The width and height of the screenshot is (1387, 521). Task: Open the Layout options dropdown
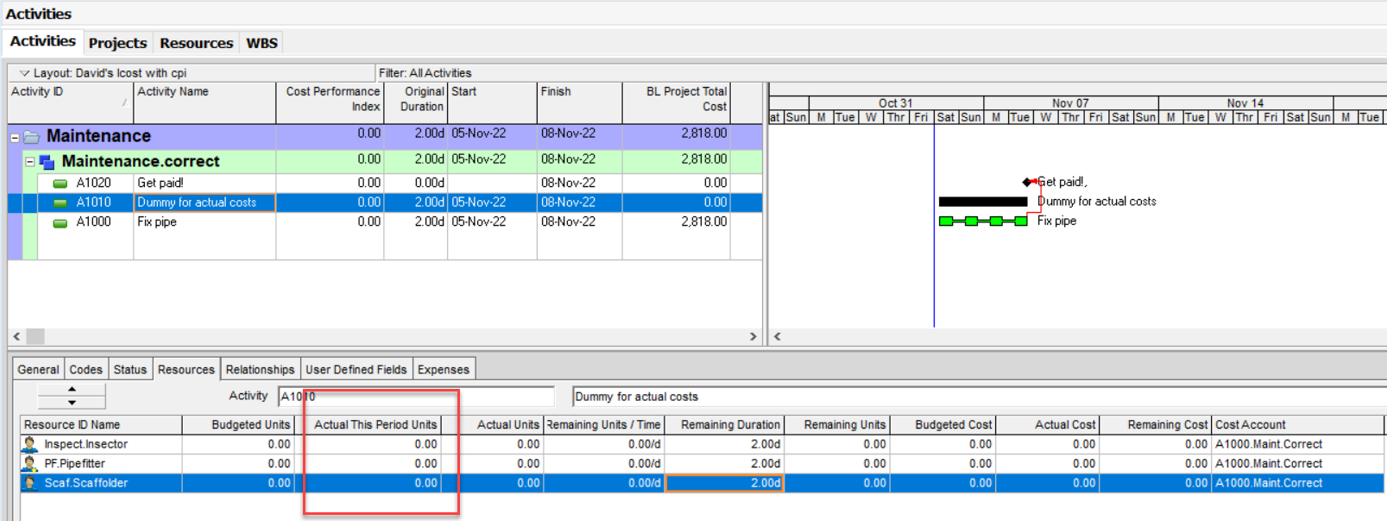coord(25,73)
